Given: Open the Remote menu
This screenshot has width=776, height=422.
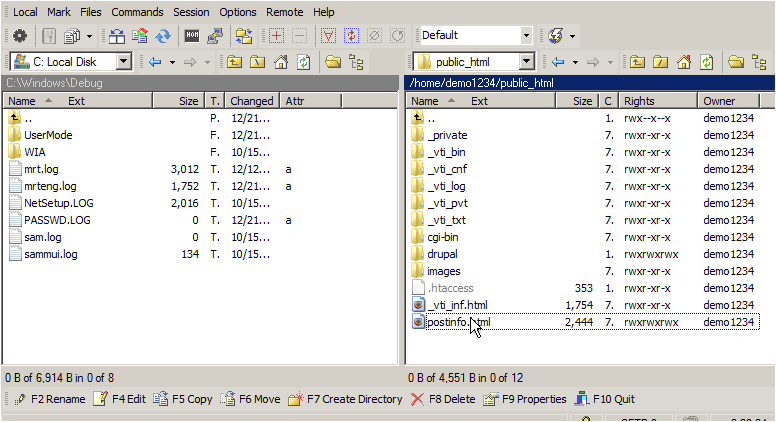Looking at the screenshot, I should tap(285, 12).
